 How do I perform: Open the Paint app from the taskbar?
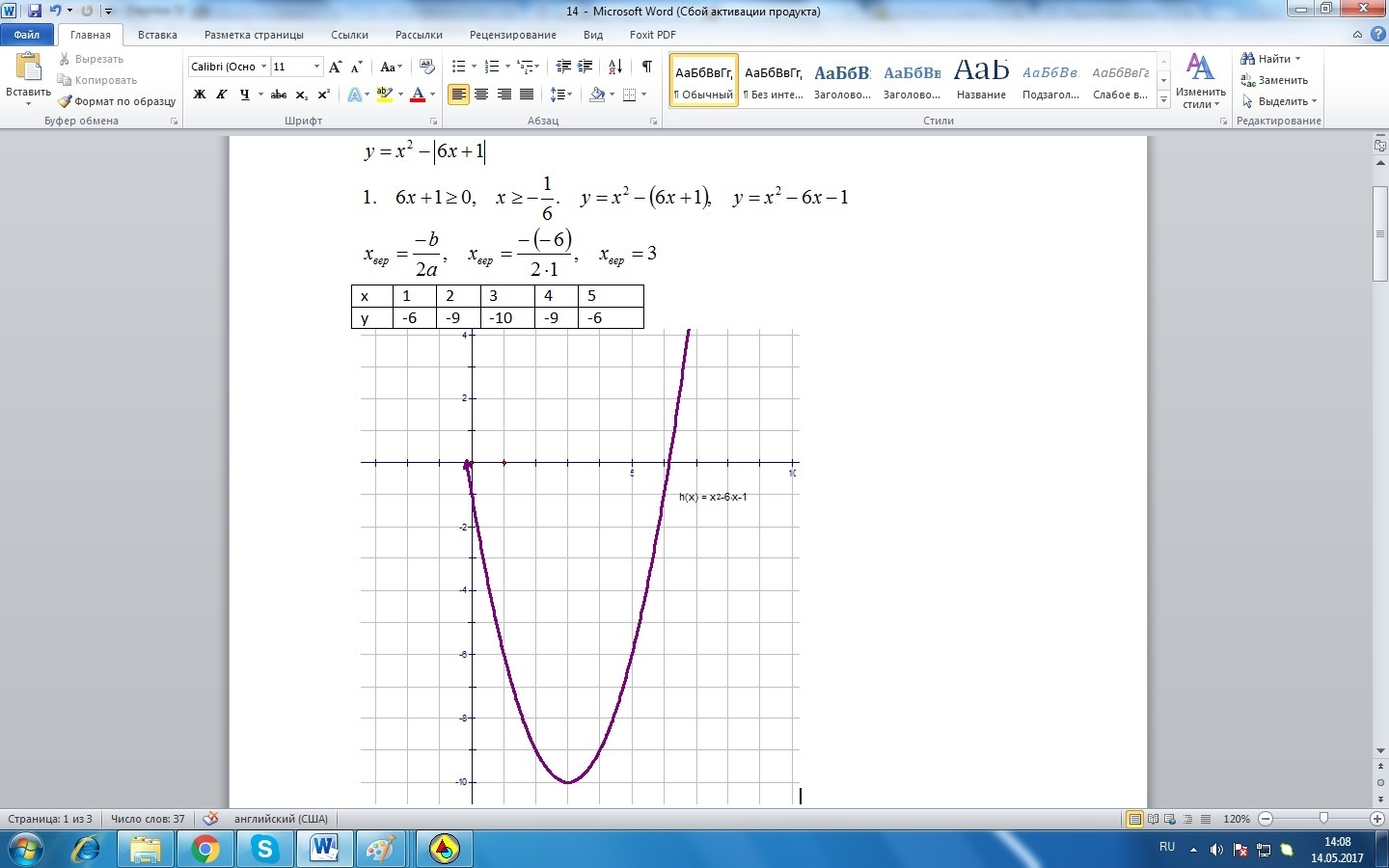[x=380, y=850]
